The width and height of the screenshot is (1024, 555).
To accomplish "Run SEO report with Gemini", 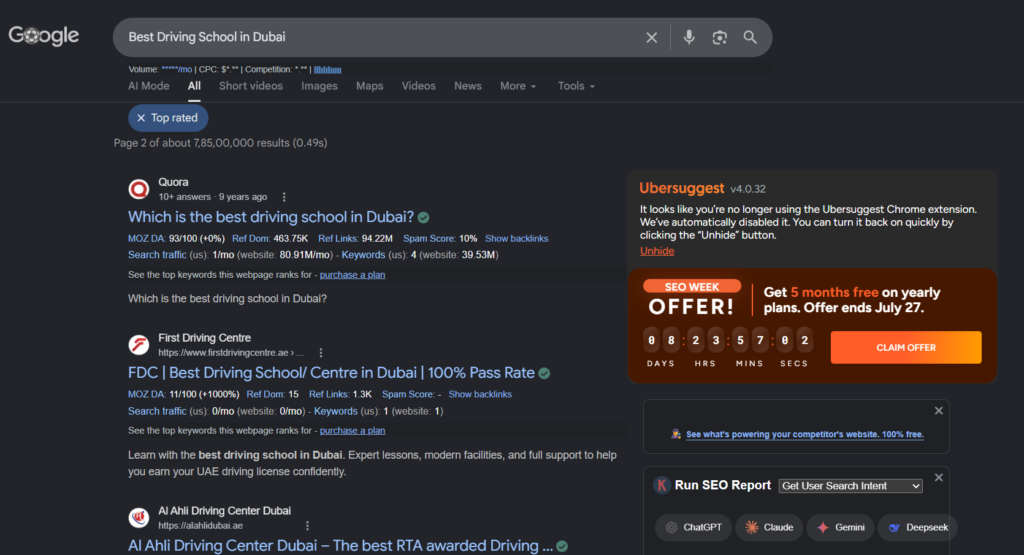I will [840, 528].
